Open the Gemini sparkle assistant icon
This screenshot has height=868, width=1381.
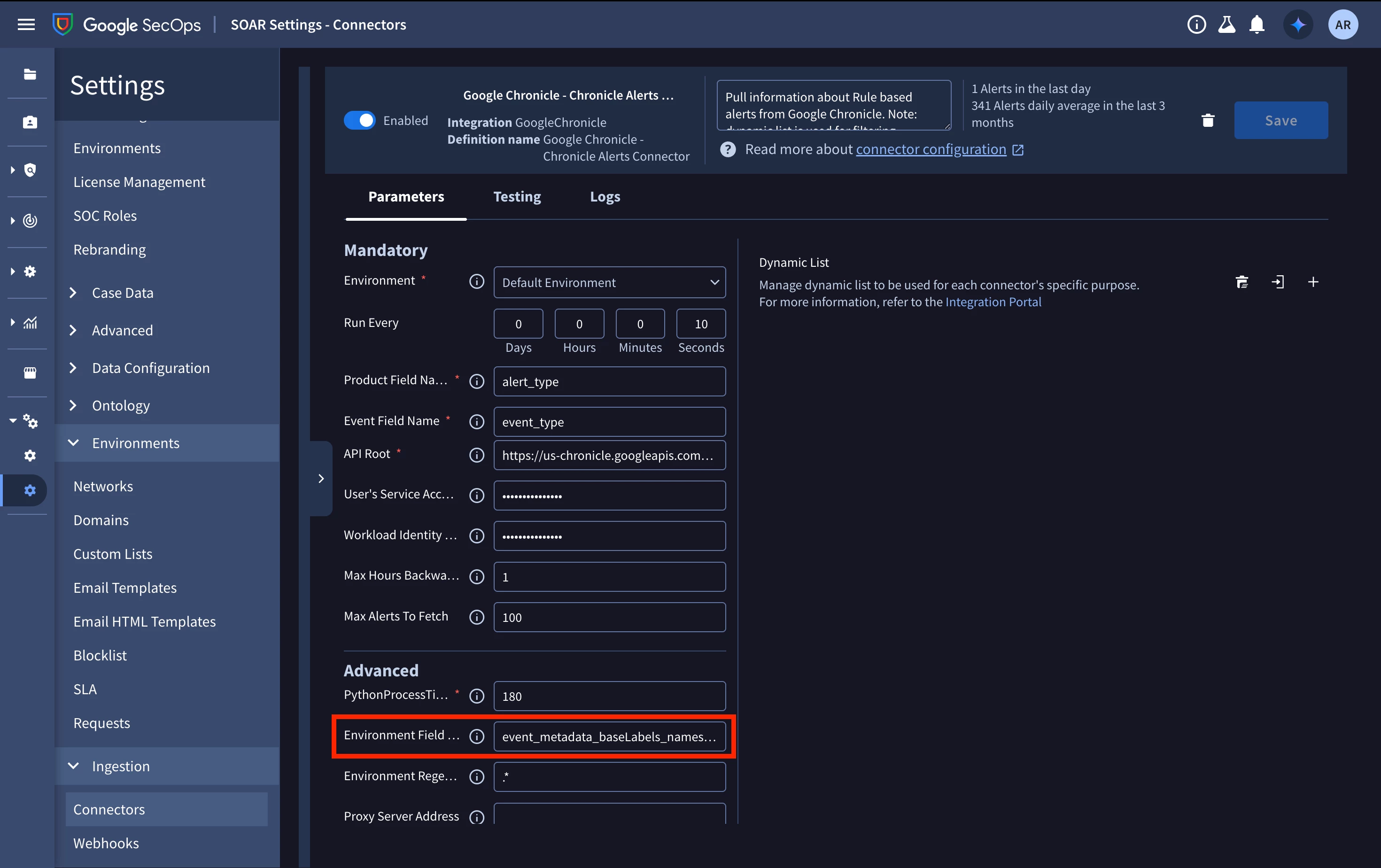[x=1298, y=24]
